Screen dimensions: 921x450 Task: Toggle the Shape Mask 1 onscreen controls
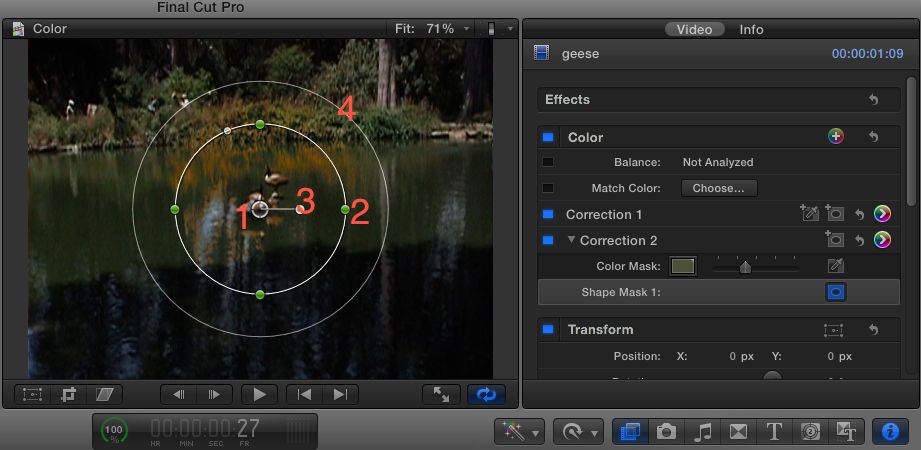tap(835, 292)
